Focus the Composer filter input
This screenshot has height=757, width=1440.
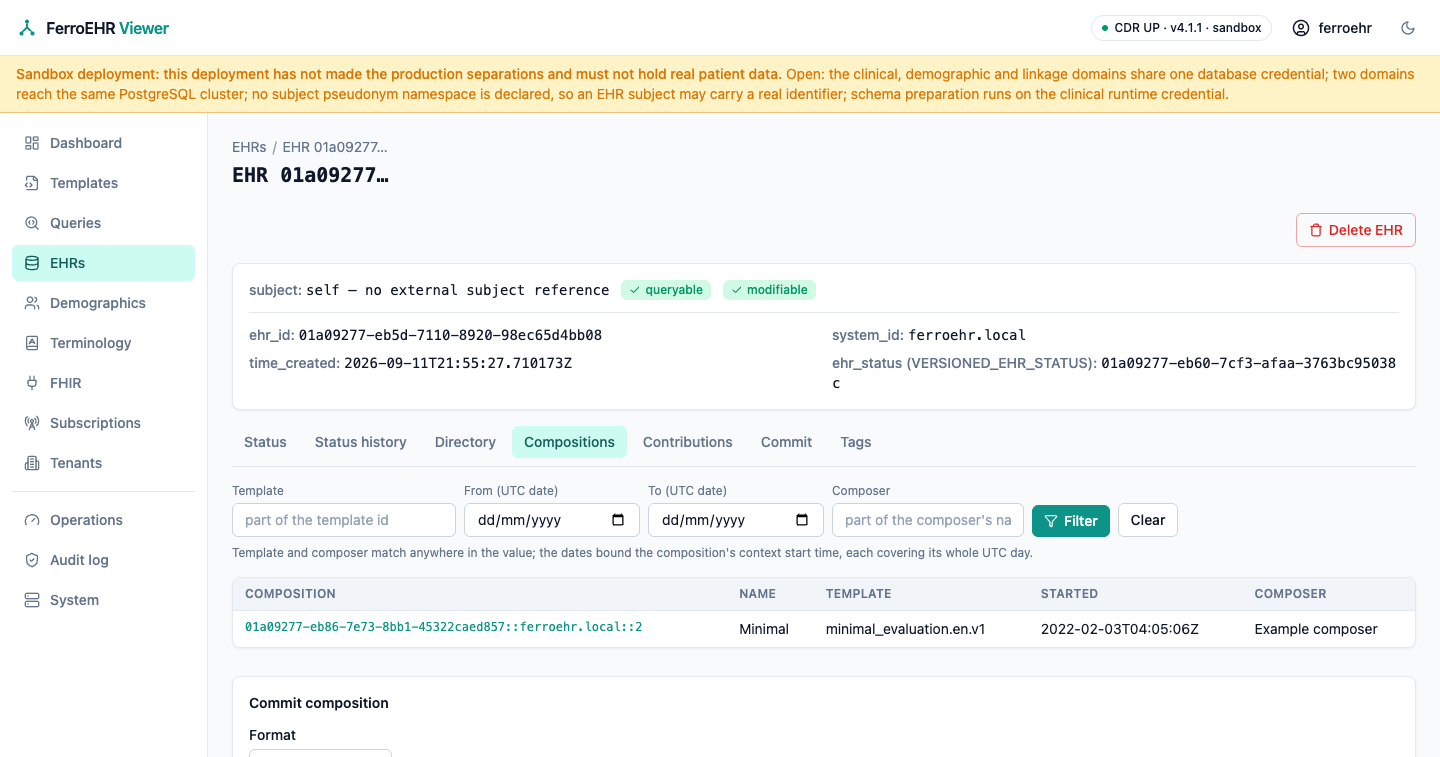point(928,520)
